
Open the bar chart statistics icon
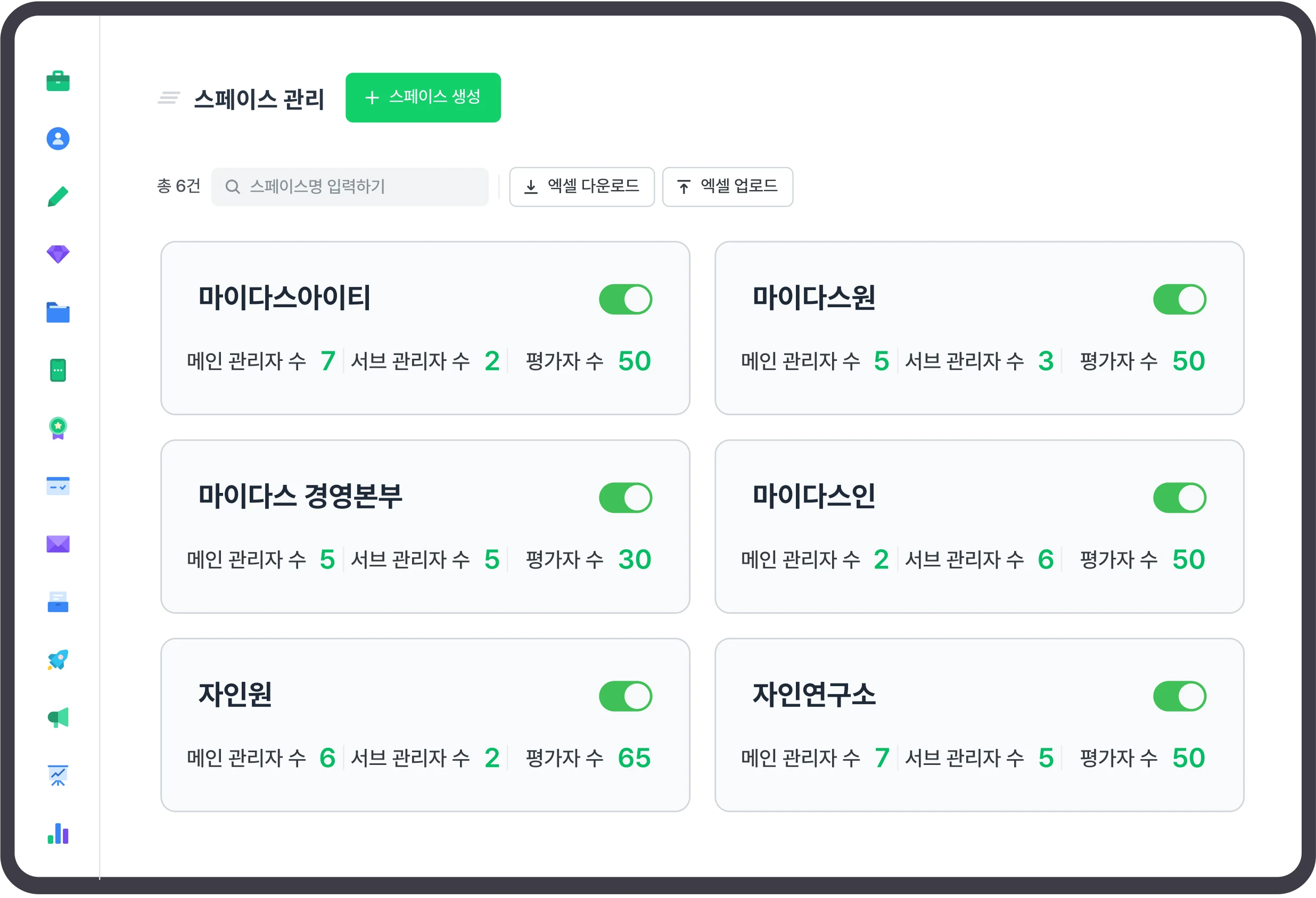pyautogui.click(x=57, y=834)
